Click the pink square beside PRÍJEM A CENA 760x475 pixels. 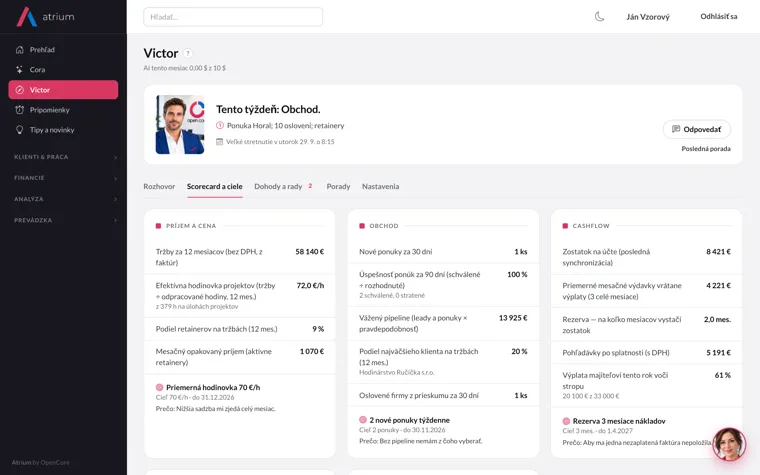point(158,226)
